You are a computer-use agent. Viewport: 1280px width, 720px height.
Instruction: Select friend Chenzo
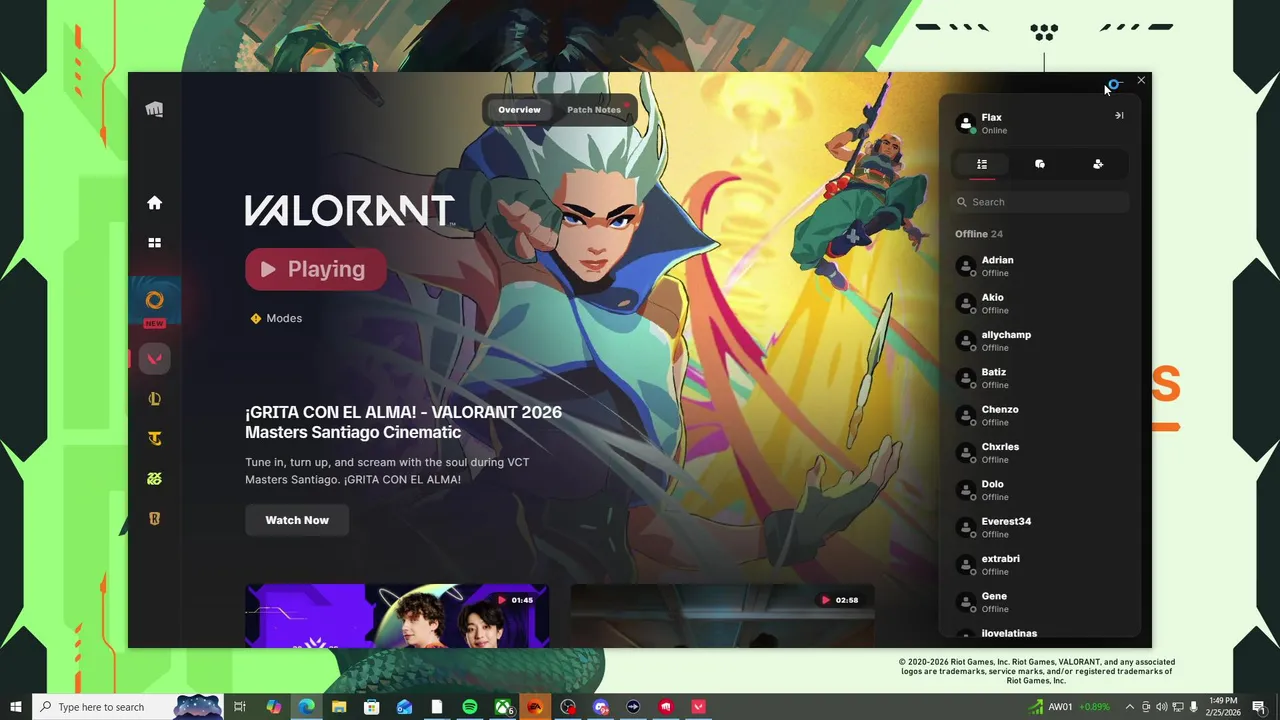point(1040,415)
